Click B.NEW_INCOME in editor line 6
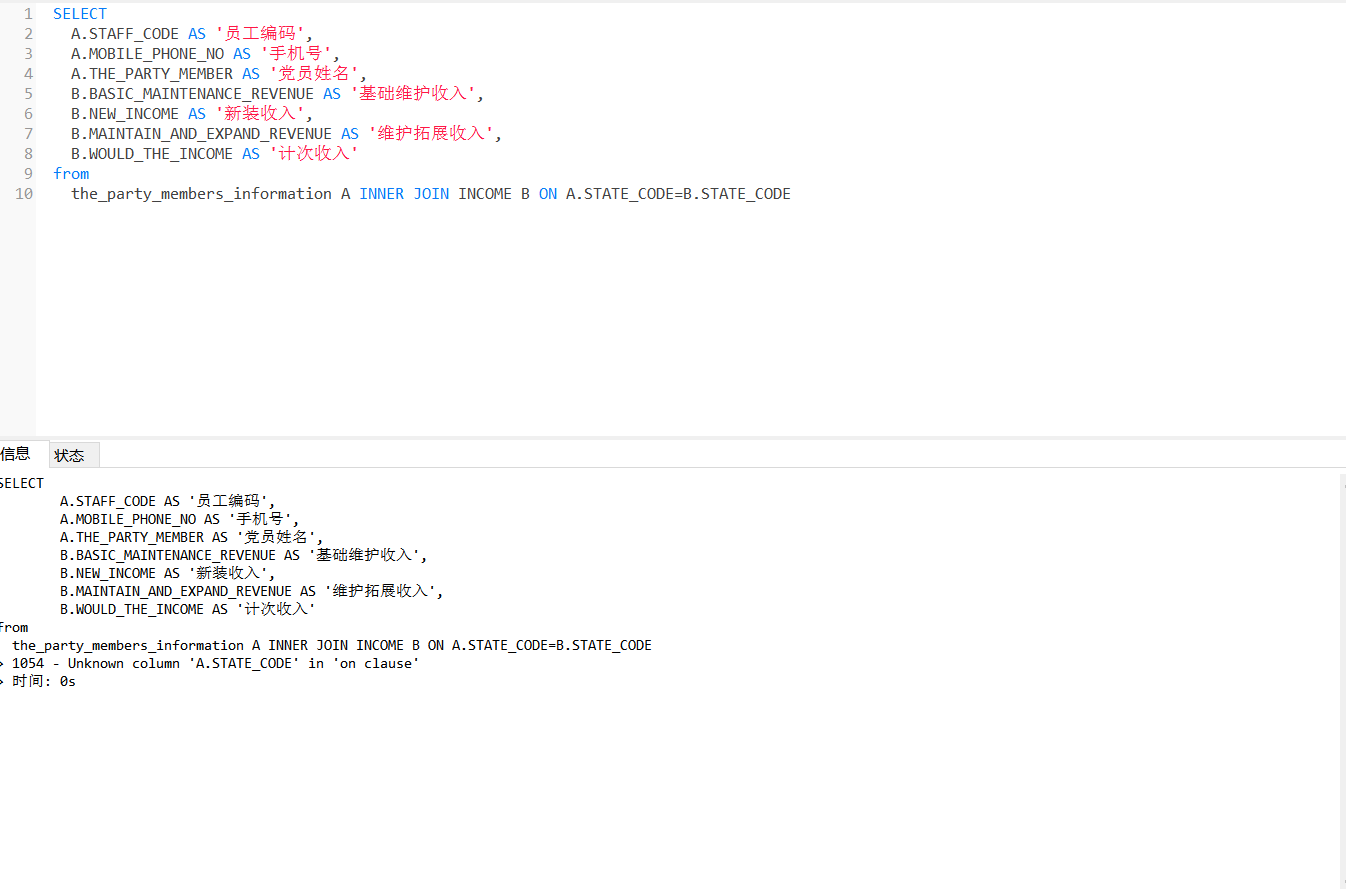 click(125, 114)
